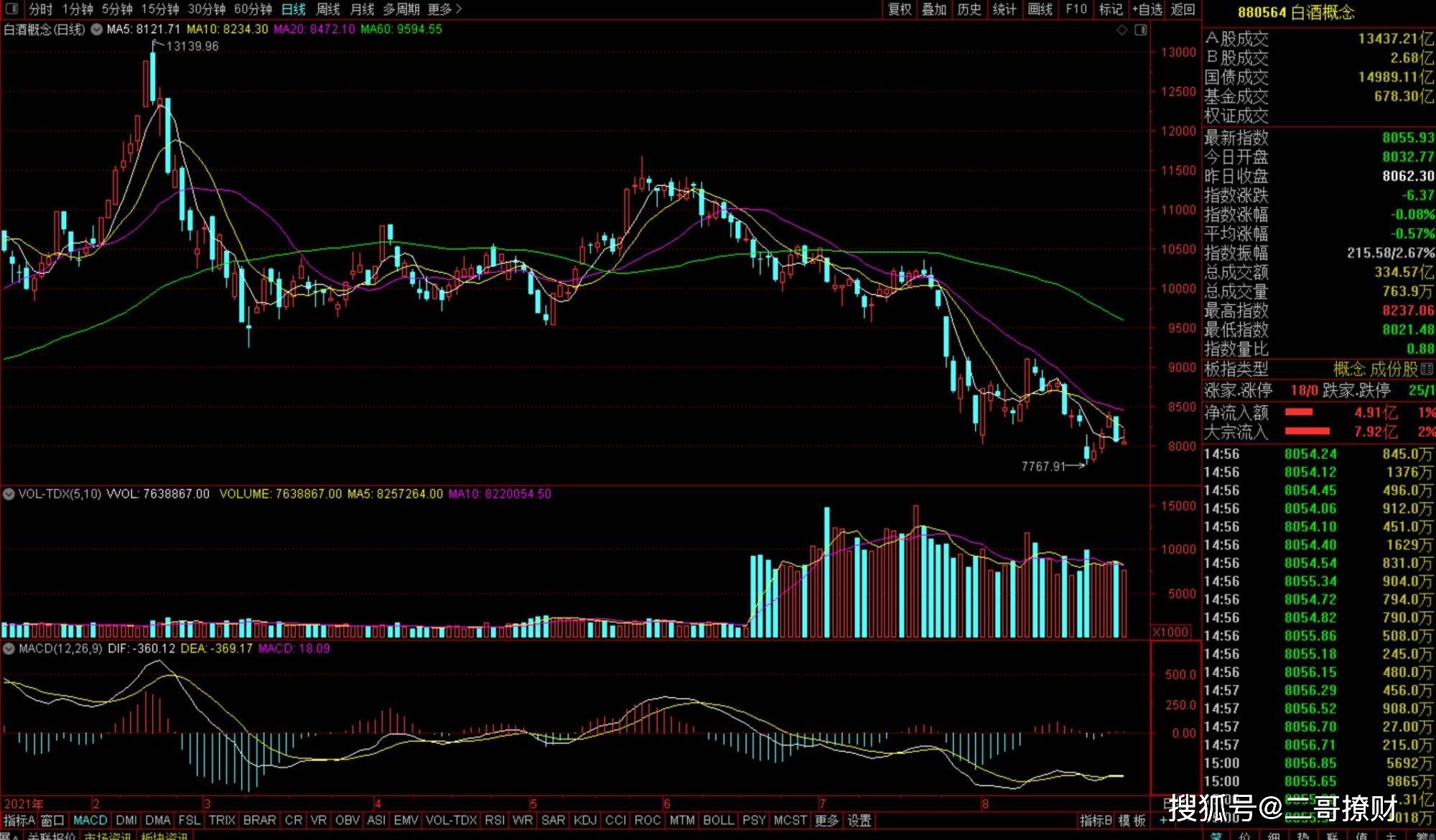Select the FSL indicator tab
Image resolution: width=1436 pixels, height=840 pixels.
coord(190,820)
